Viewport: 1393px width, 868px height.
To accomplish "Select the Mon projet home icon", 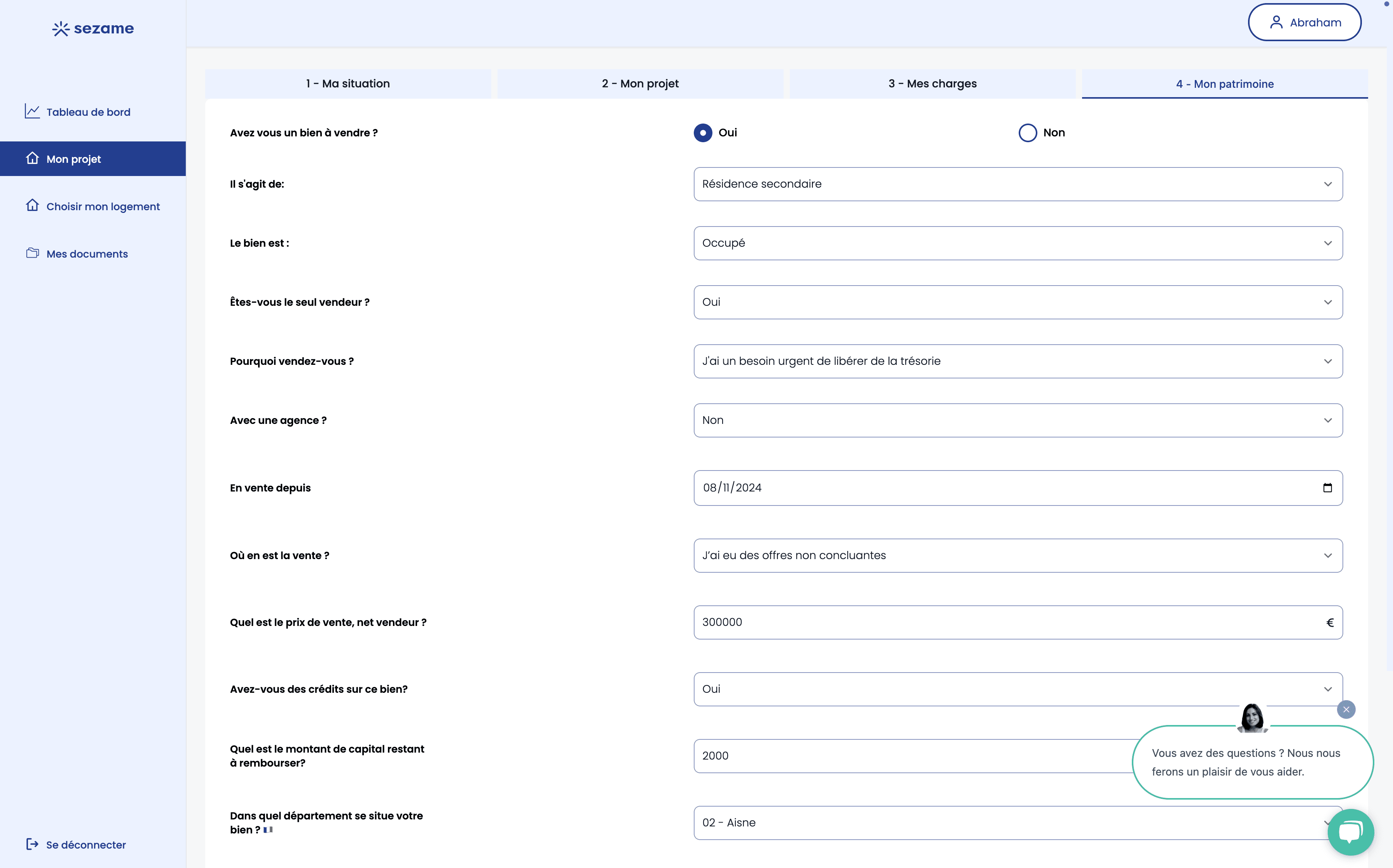I will pyautogui.click(x=33, y=159).
